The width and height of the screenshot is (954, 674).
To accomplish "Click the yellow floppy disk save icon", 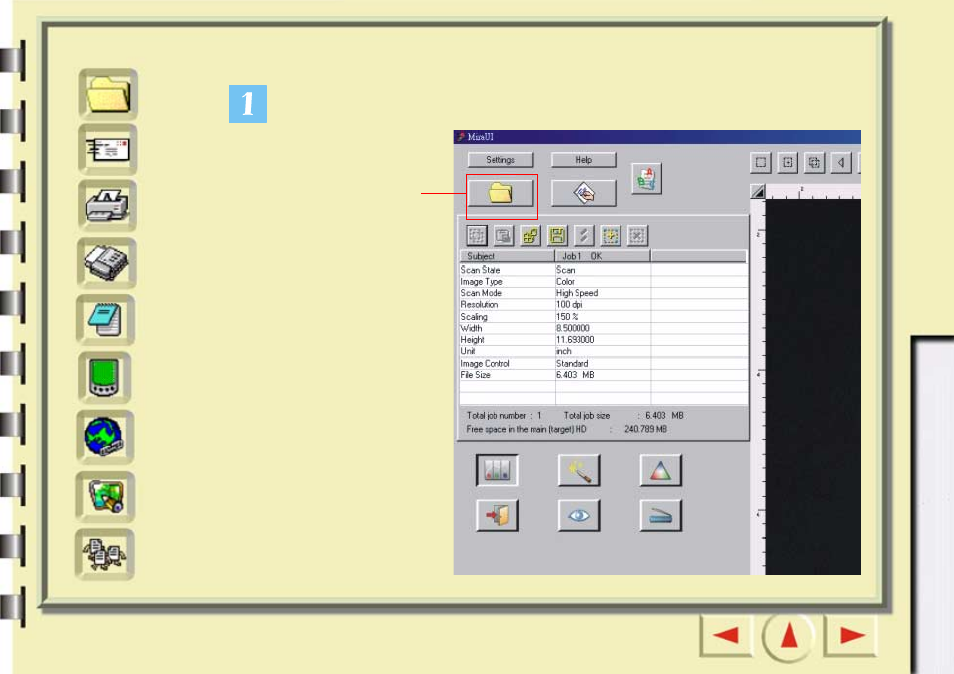I will tap(557, 235).
